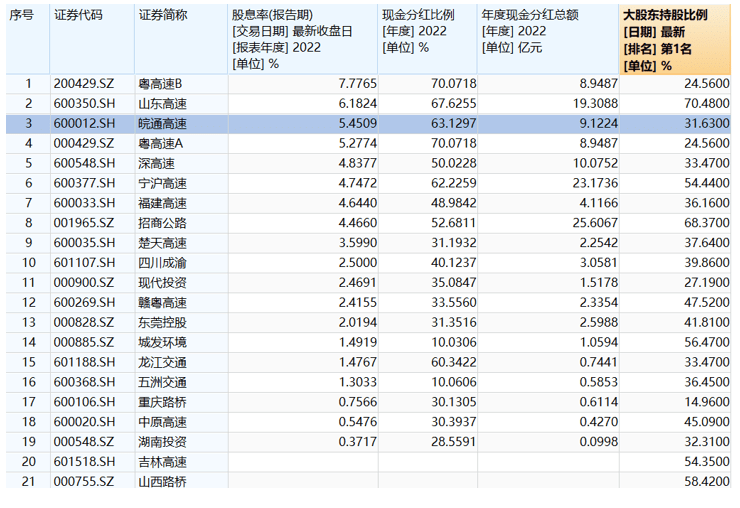Select the name 五洲交通
Viewport: 740px width, 508px height.
tap(163, 382)
